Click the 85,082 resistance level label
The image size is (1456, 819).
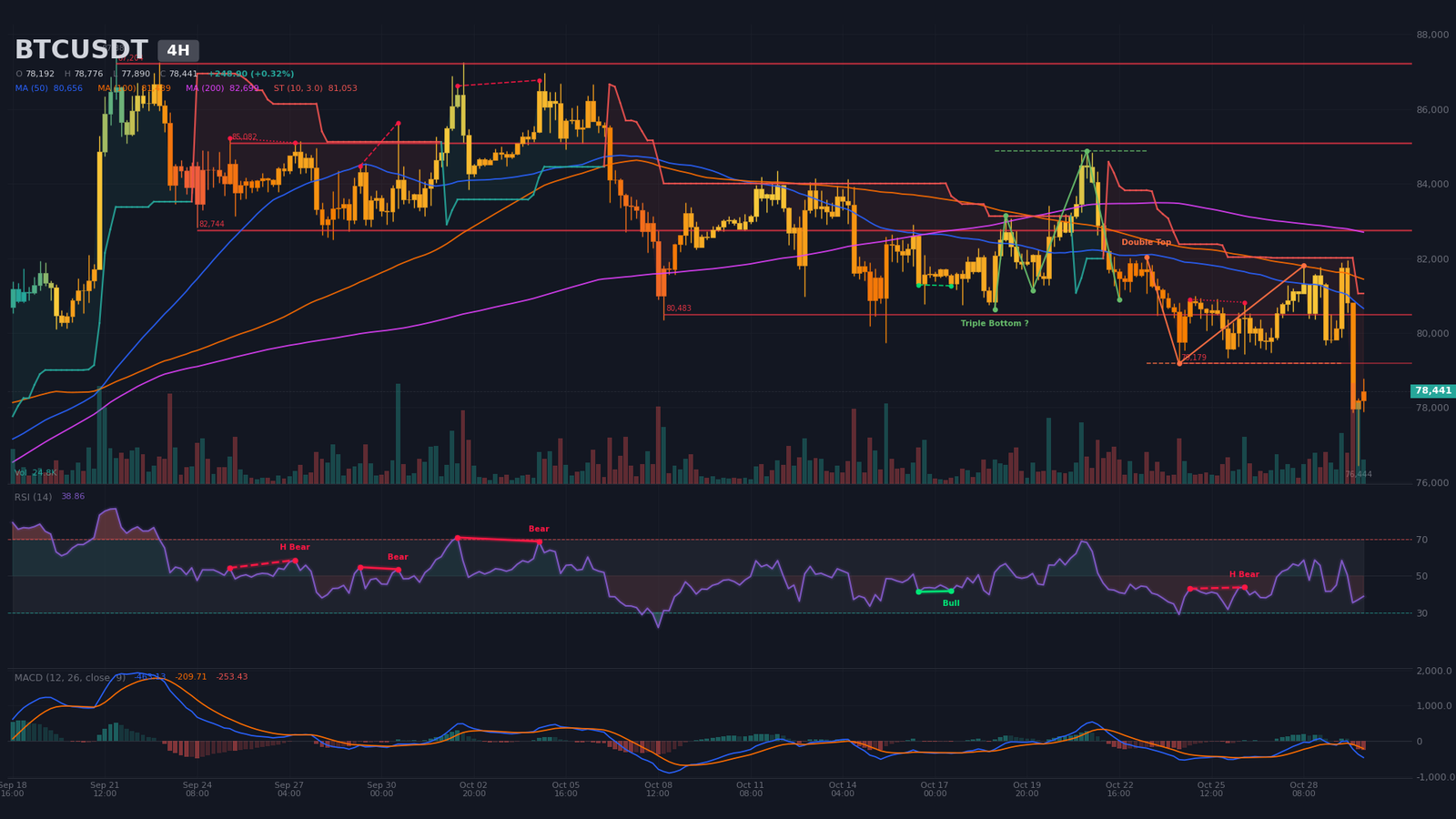(x=244, y=137)
